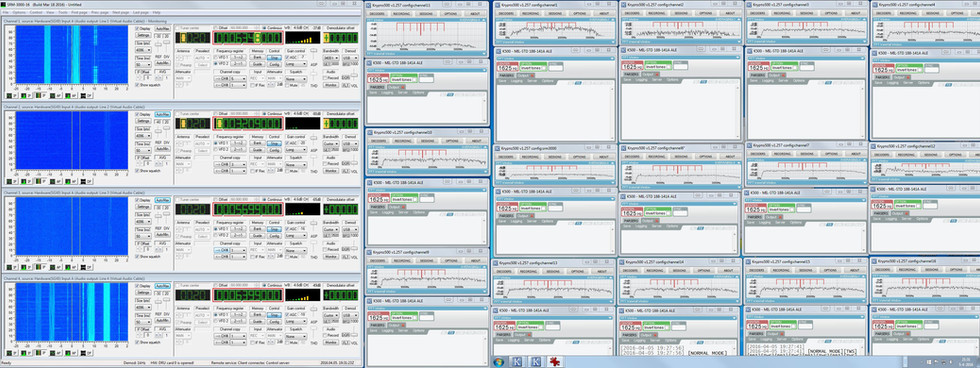Enable IF Rec checkbox in Channel 1
Screen dimensions: 980x368
click(252, 86)
